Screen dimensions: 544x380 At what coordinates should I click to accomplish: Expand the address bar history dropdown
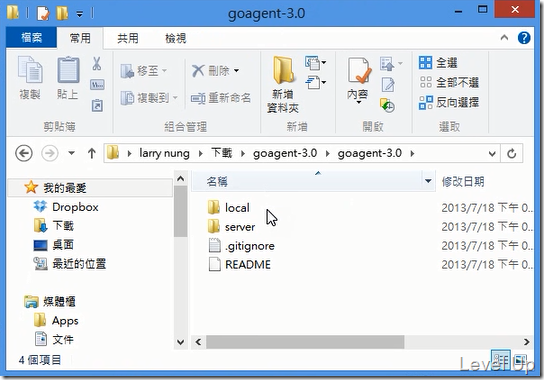click(492, 153)
